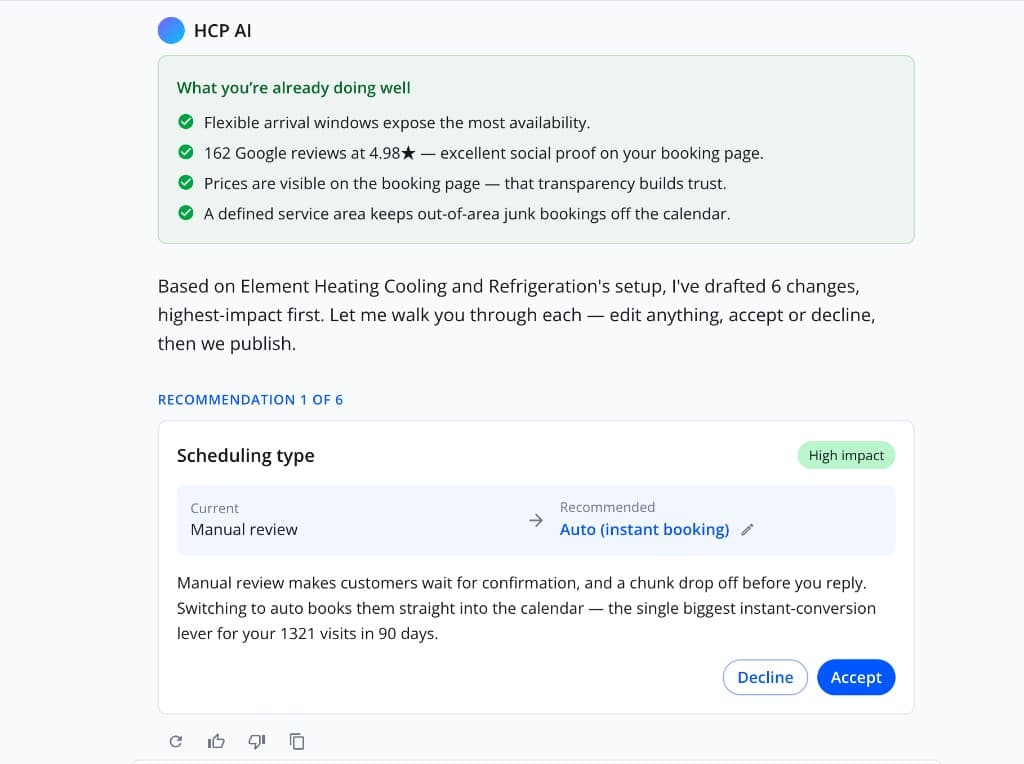
Task: Click the 'HCP AI' name label
Action: [x=223, y=31]
